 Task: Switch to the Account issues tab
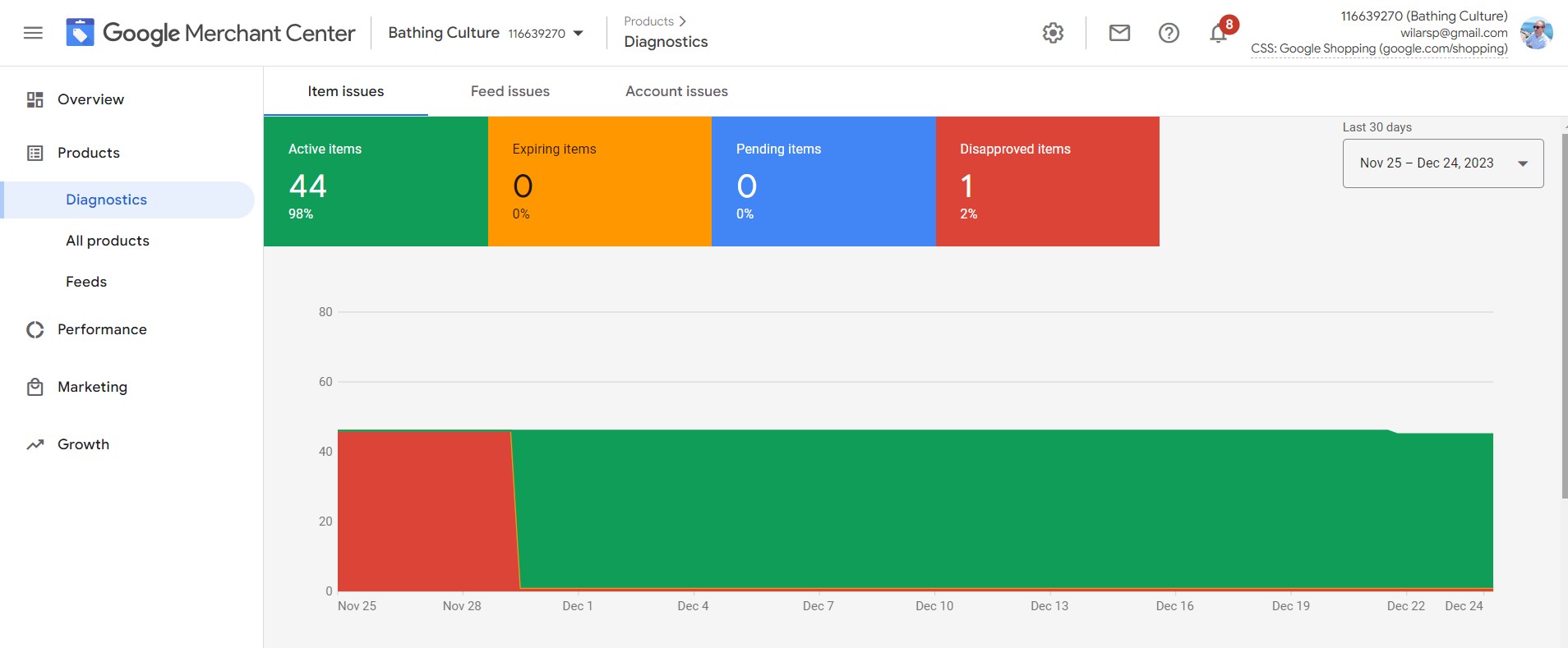pyautogui.click(x=676, y=91)
